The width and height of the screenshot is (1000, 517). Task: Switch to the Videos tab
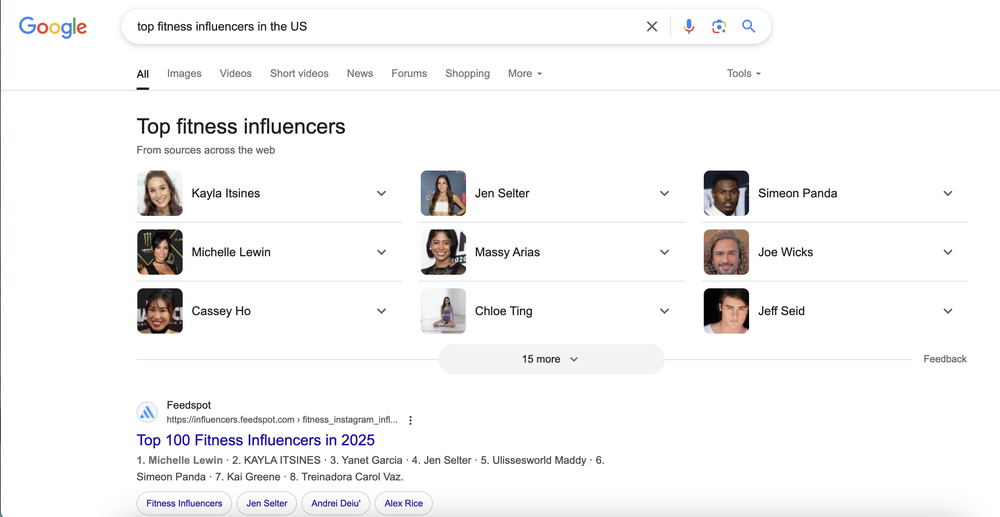pos(236,73)
